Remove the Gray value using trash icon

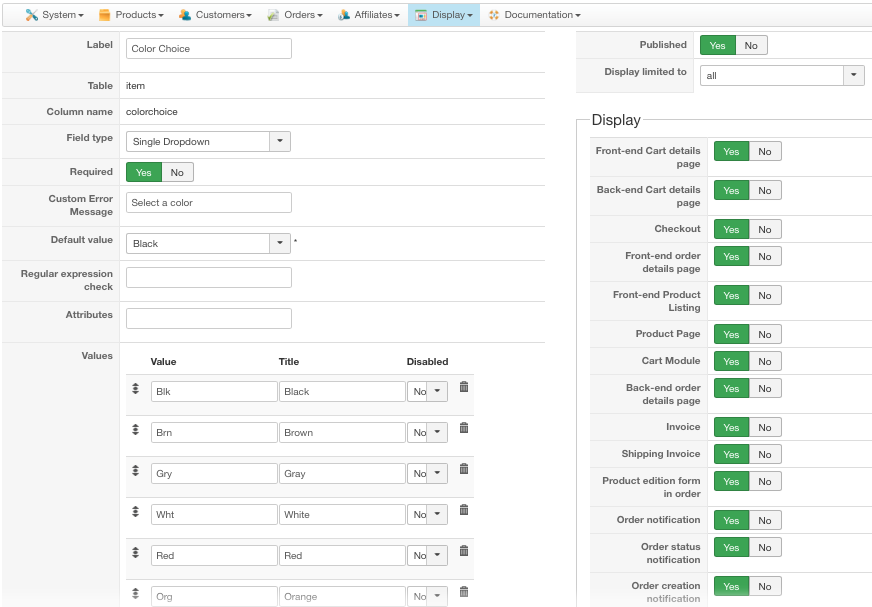464,469
